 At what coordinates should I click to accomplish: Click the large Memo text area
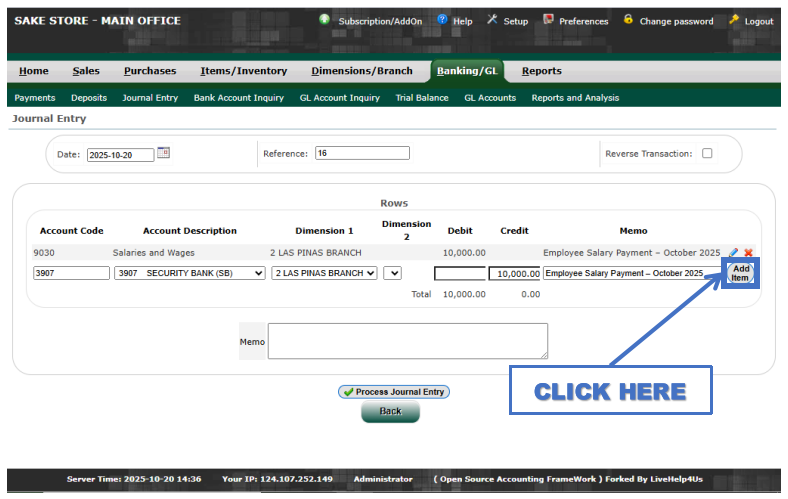point(407,341)
